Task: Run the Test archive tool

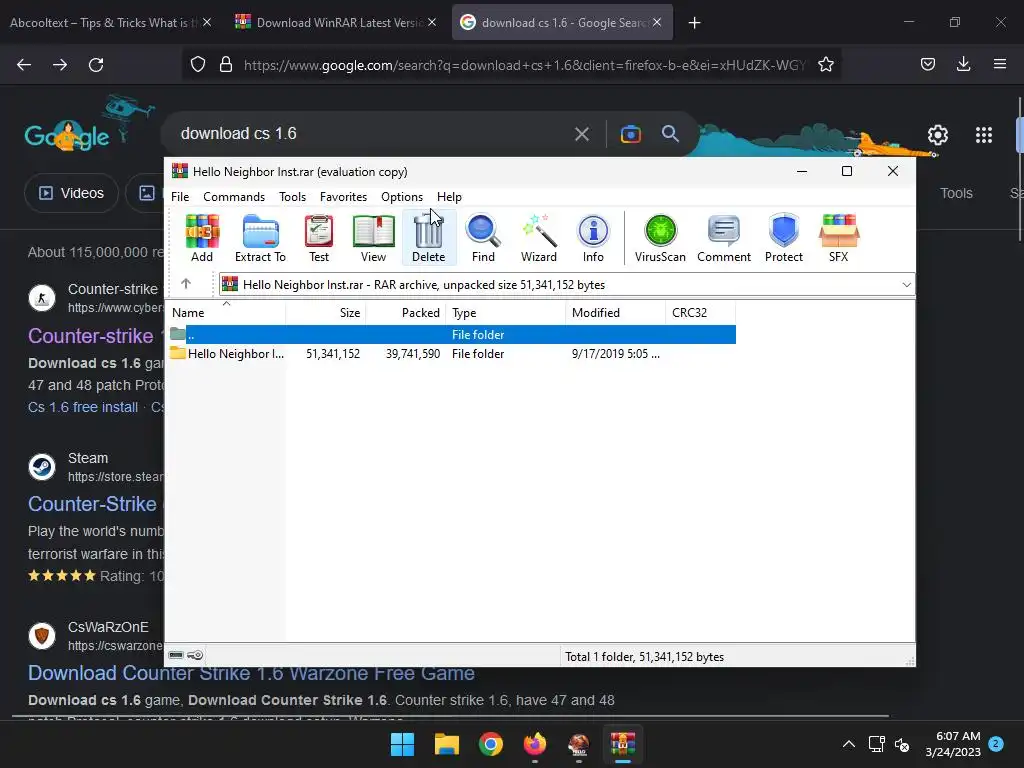Action: click(319, 238)
